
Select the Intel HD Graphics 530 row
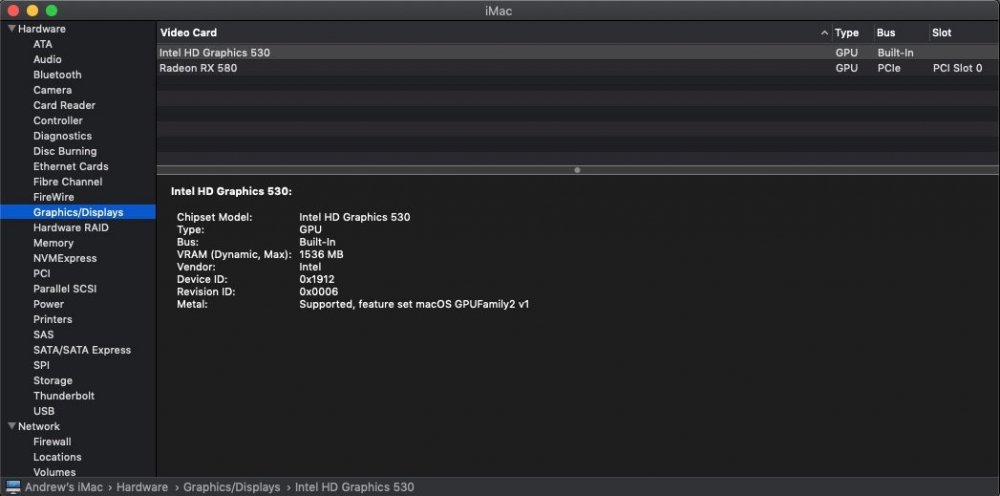578,53
